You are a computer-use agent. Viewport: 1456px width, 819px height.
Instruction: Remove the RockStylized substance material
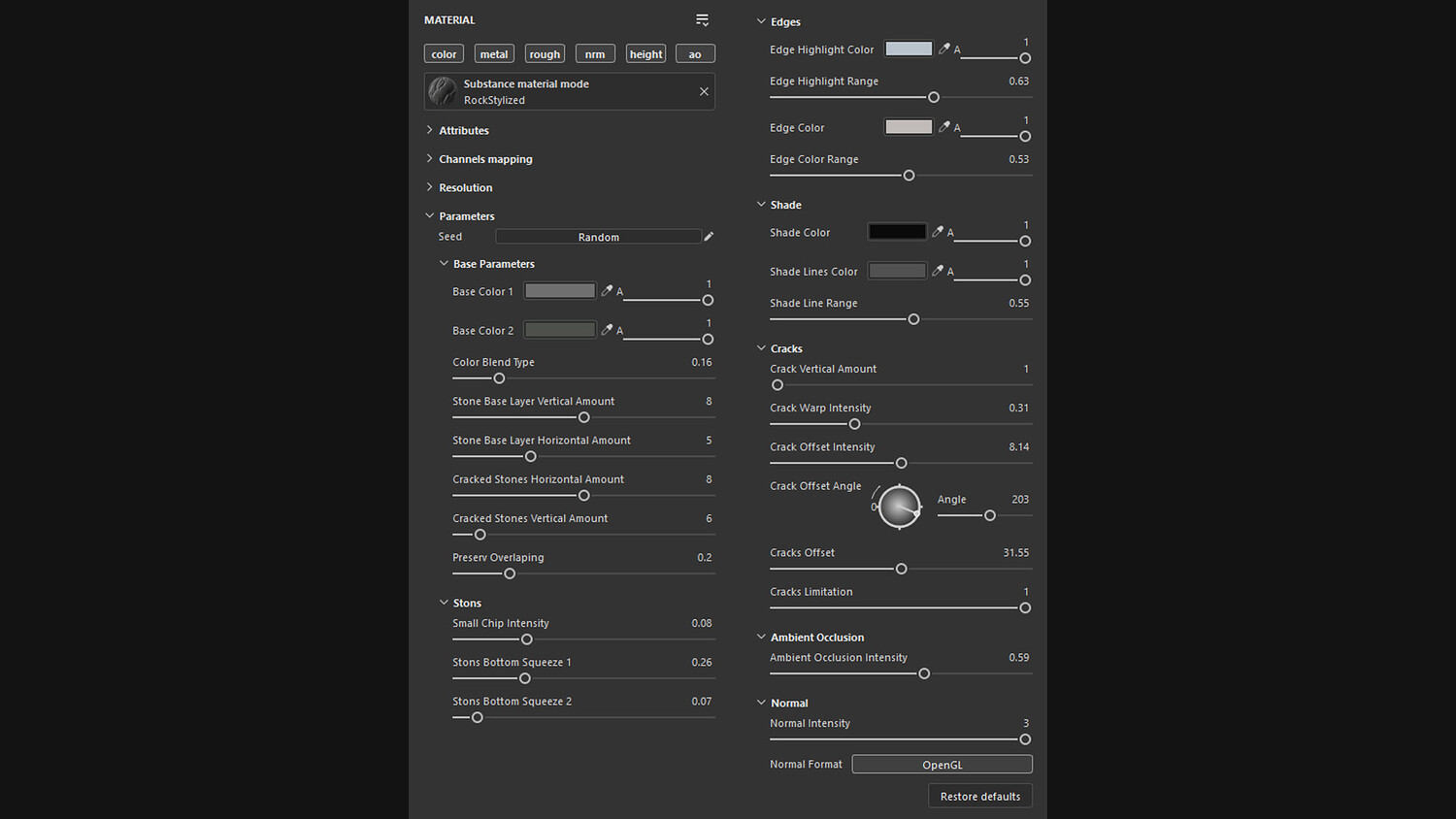pos(704,91)
